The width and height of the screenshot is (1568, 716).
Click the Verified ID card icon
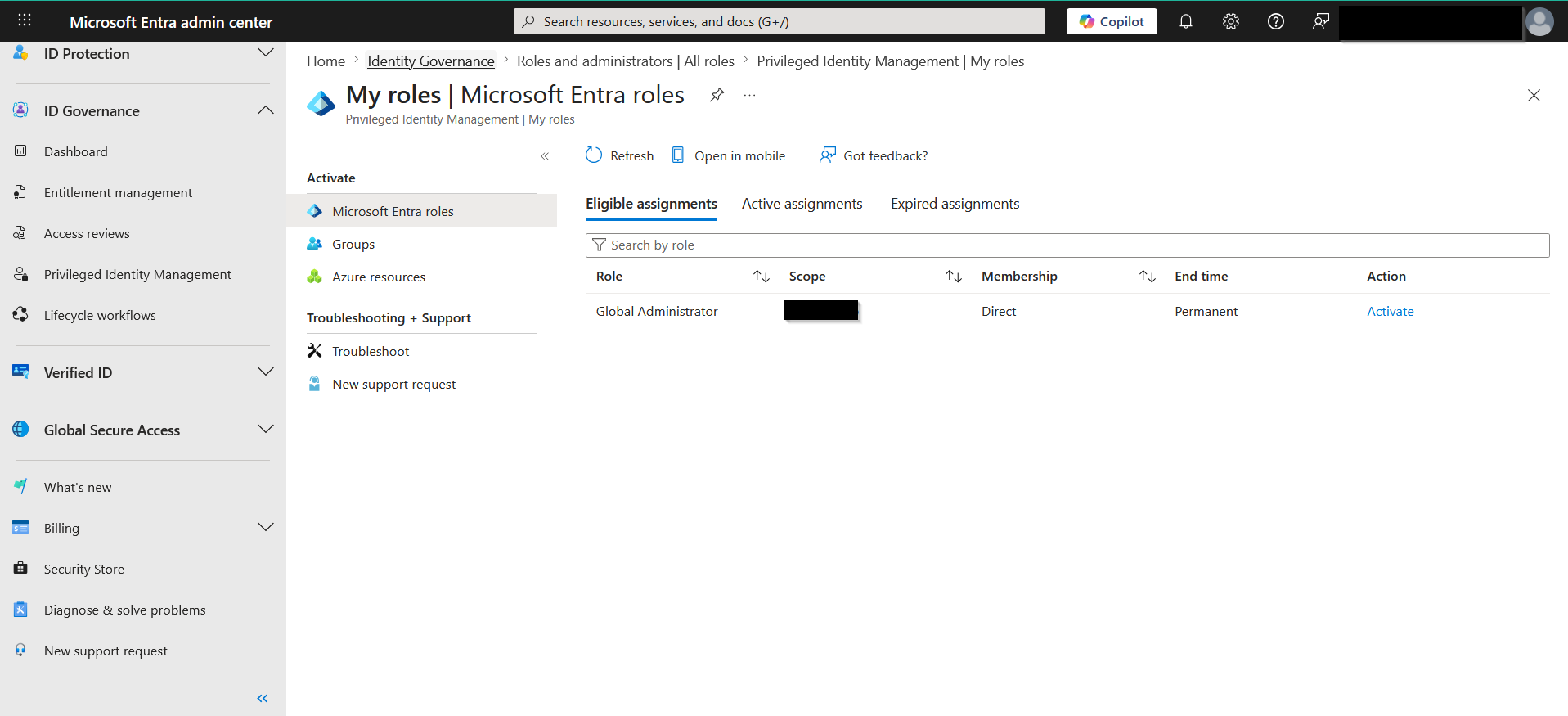coord(20,372)
